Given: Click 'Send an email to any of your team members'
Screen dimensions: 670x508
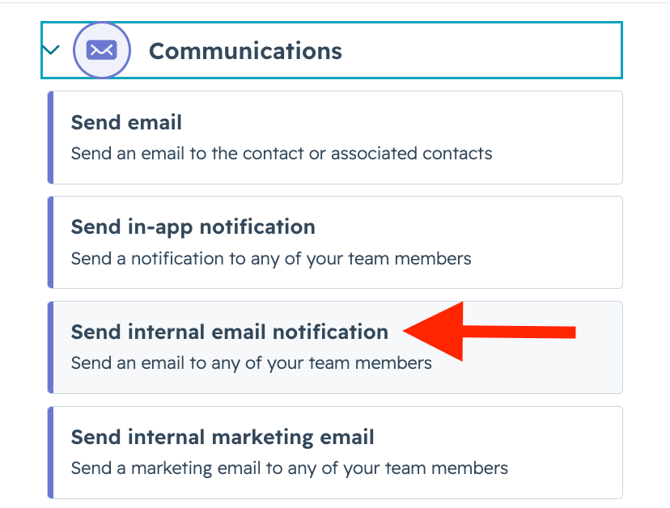Looking at the screenshot, I should click(251, 363).
